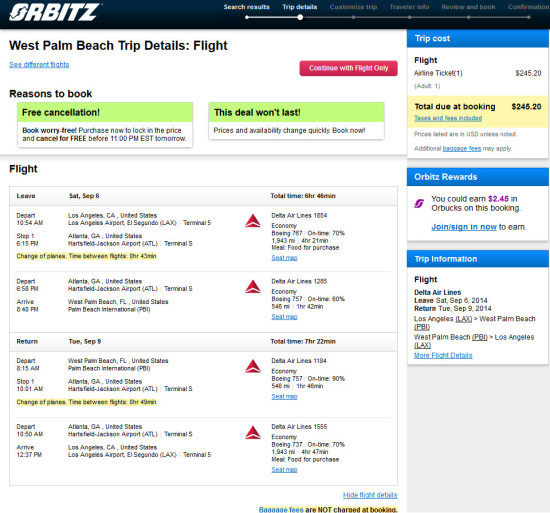
Task: Collapse with Hide flight details
Action: tap(370, 495)
